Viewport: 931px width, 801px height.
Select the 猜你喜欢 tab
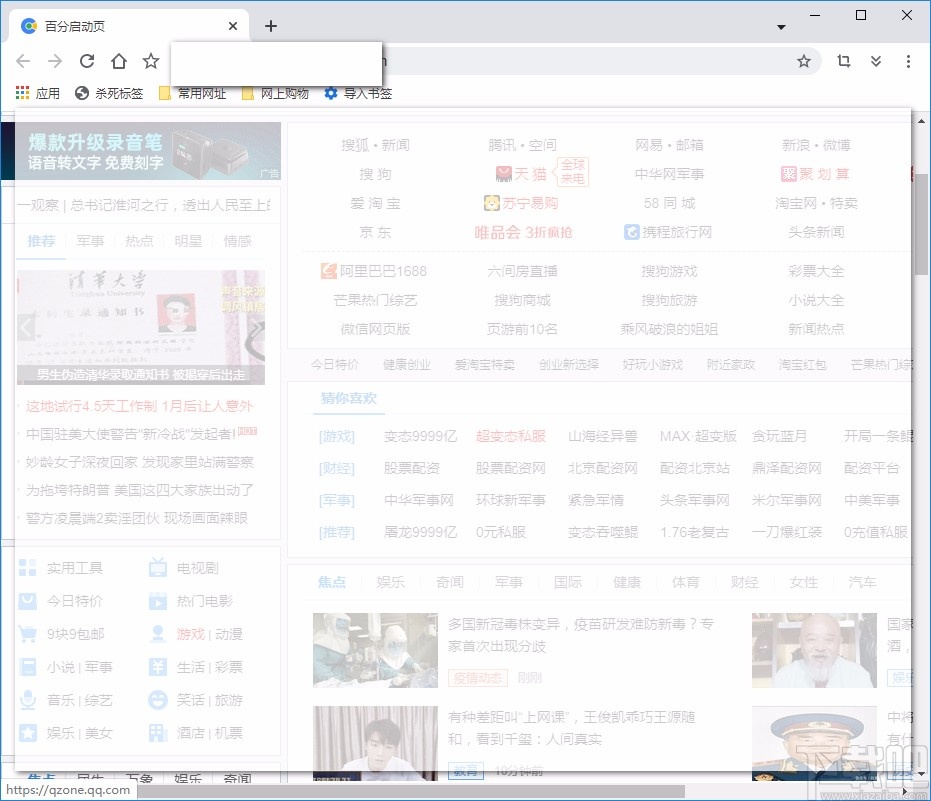pos(349,398)
